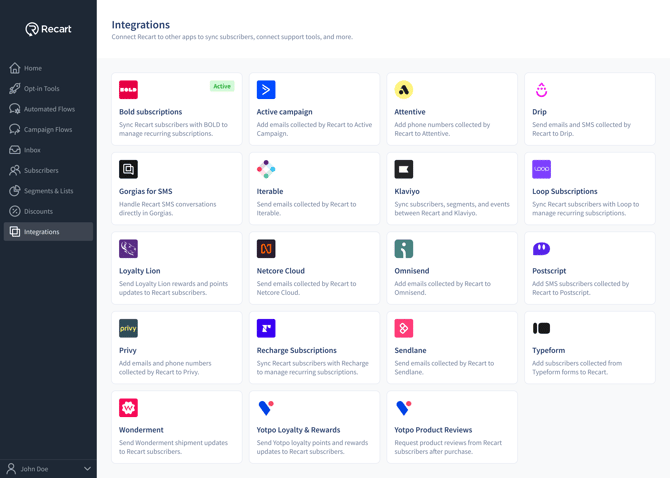Open Drip integration title
This screenshot has height=478, width=670.
click(x=539, y=112)
